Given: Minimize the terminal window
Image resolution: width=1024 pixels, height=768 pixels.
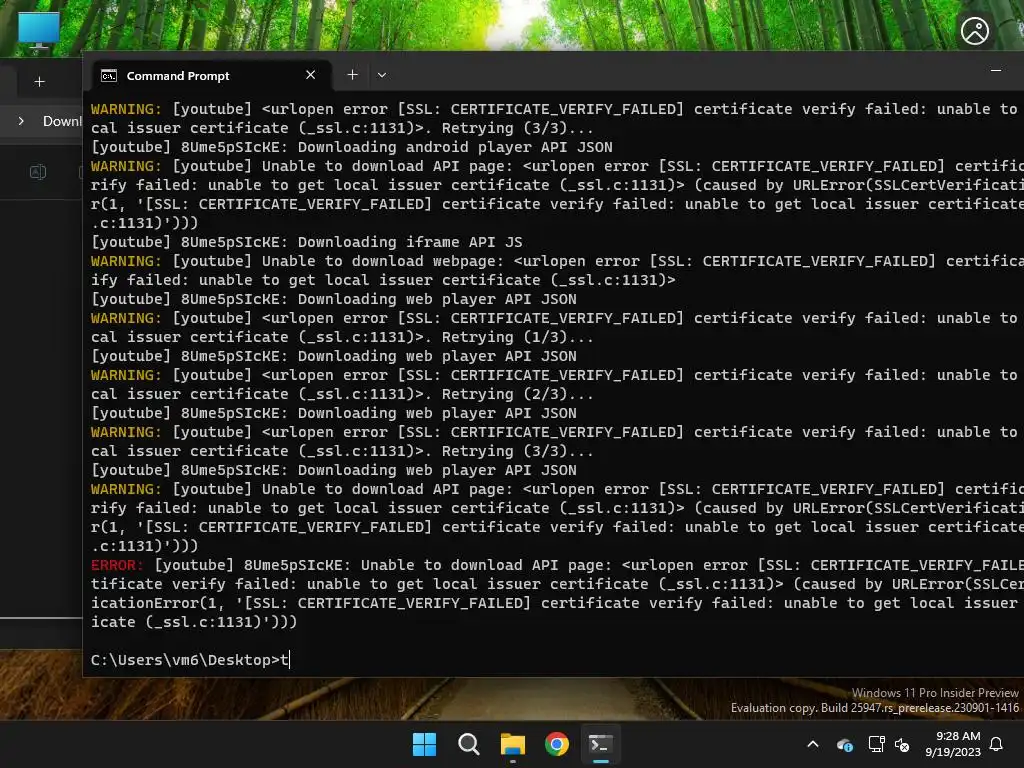Looking at the screenshot, I should [995, 71].
